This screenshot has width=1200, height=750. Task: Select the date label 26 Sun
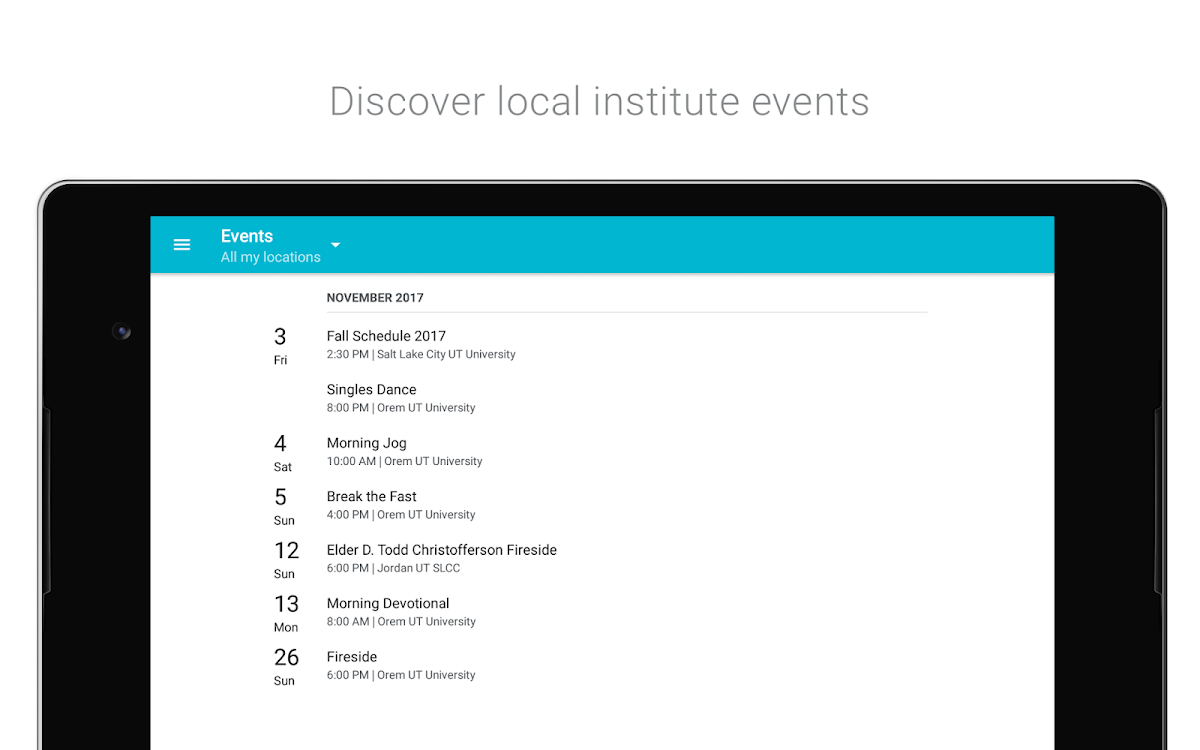coord(286,667)
